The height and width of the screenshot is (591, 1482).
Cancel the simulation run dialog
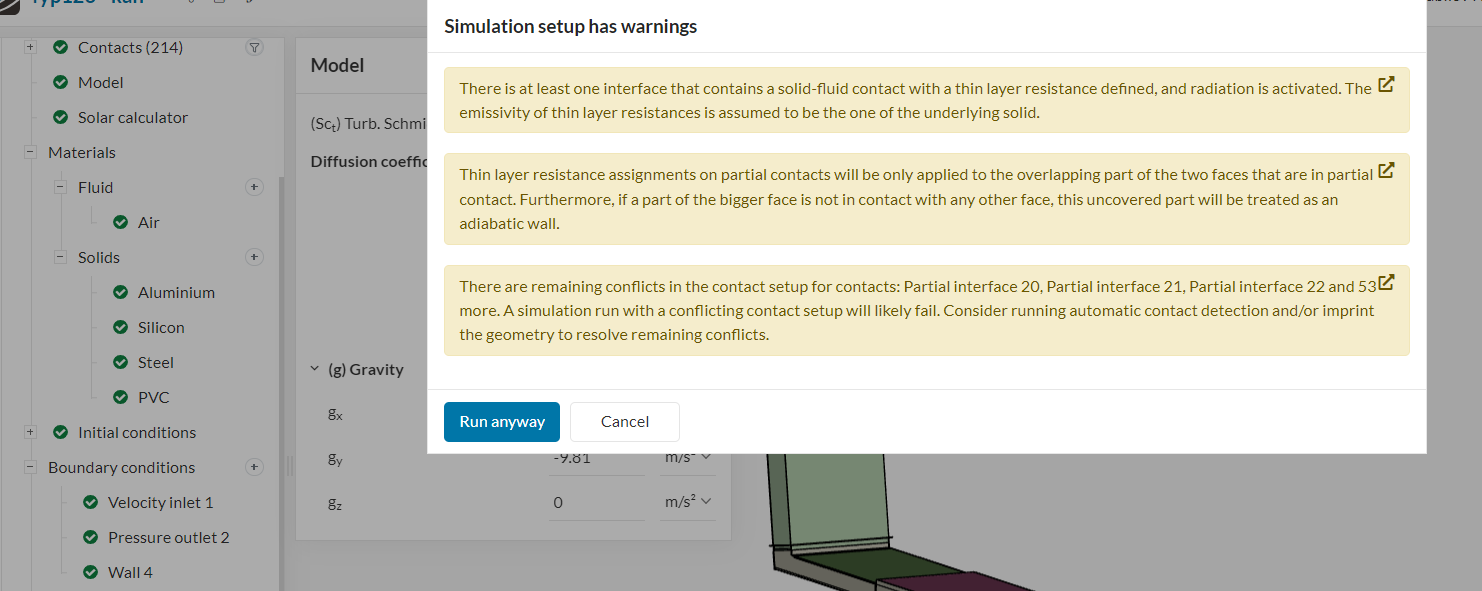click(624, 421)
